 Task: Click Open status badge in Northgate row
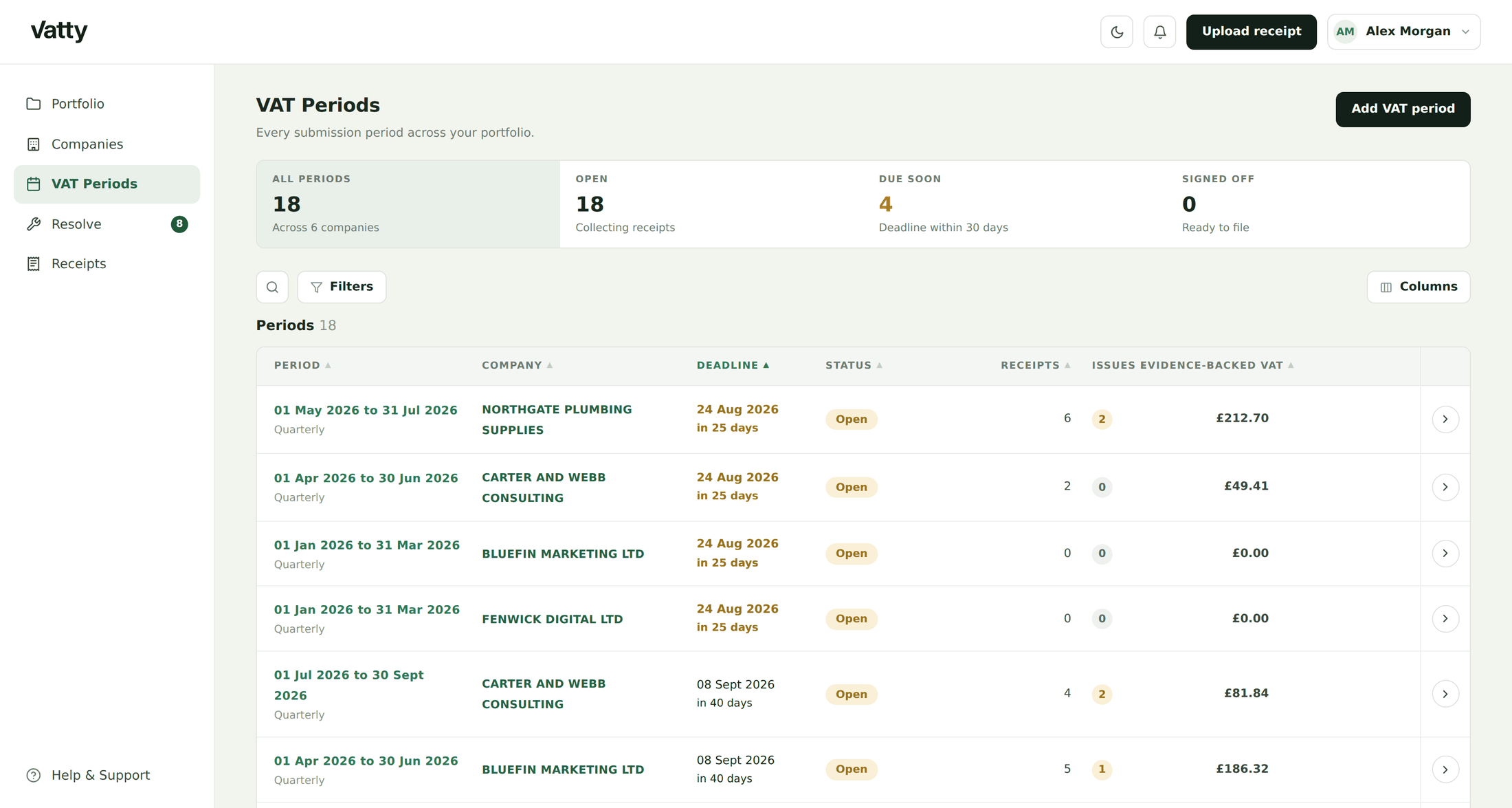click(x=851, y=419)
